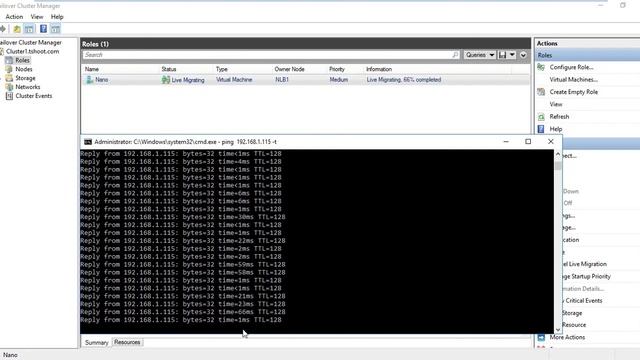Screen dimensions: 640x360
Task: Sort by Information column header
Action: [379, 69]
